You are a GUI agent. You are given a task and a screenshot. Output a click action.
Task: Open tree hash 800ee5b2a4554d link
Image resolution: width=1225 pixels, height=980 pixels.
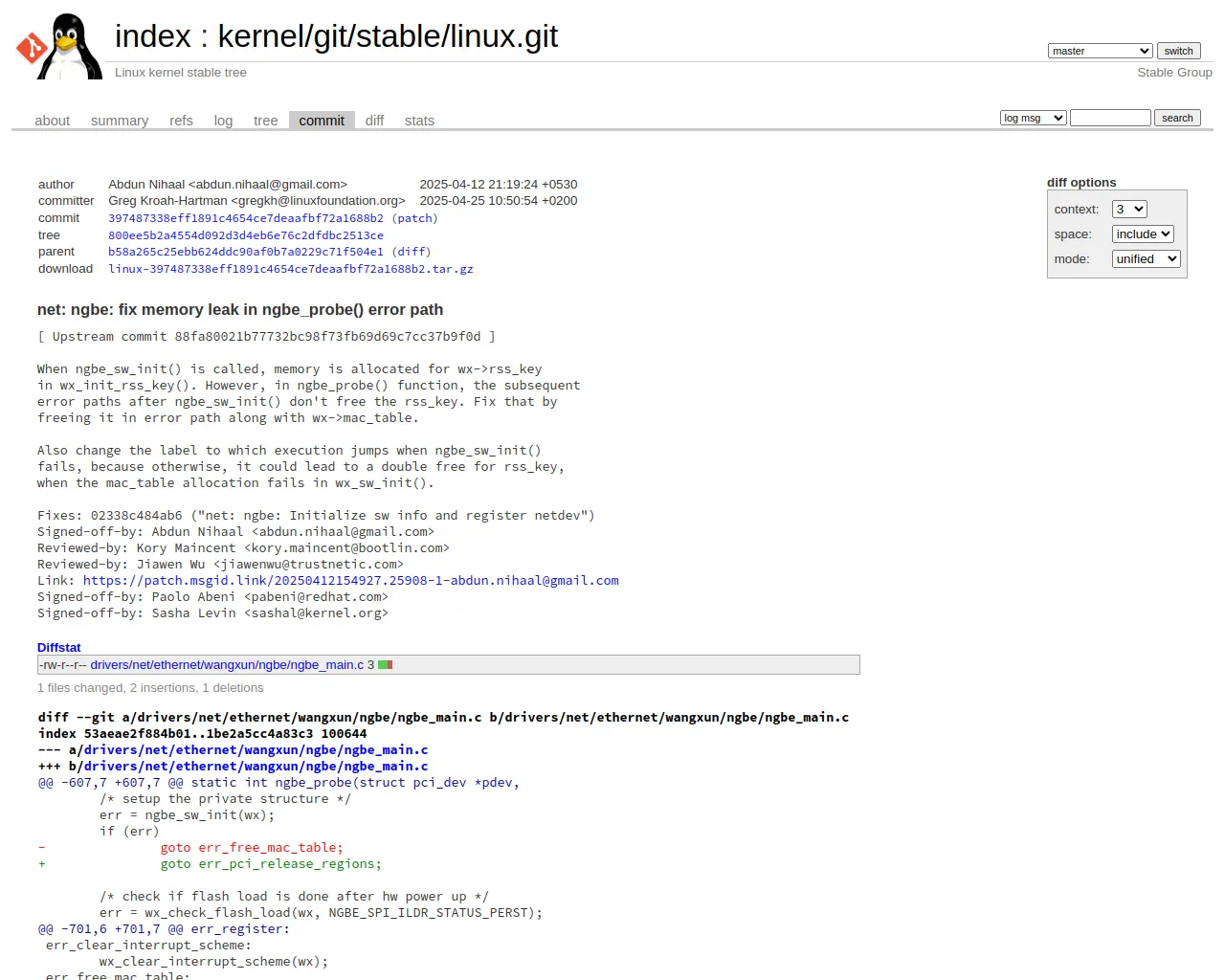[x=246, y=235]
